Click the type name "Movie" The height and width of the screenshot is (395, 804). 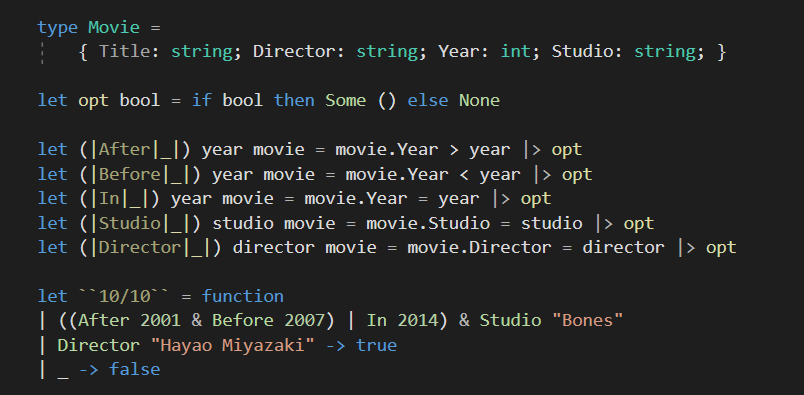pos(114,27)
